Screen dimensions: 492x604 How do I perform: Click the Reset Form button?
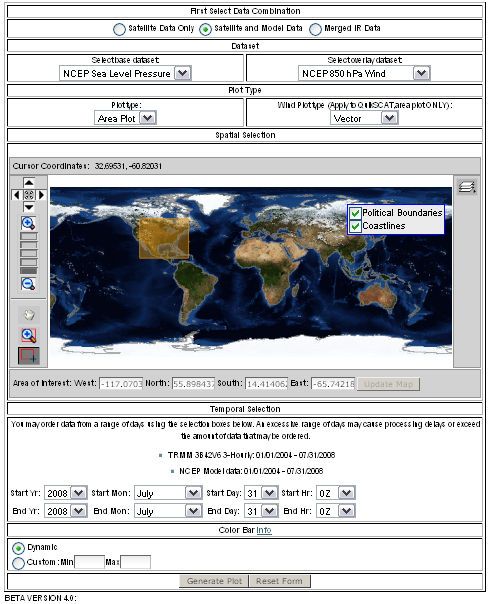(x=279, y=581)
